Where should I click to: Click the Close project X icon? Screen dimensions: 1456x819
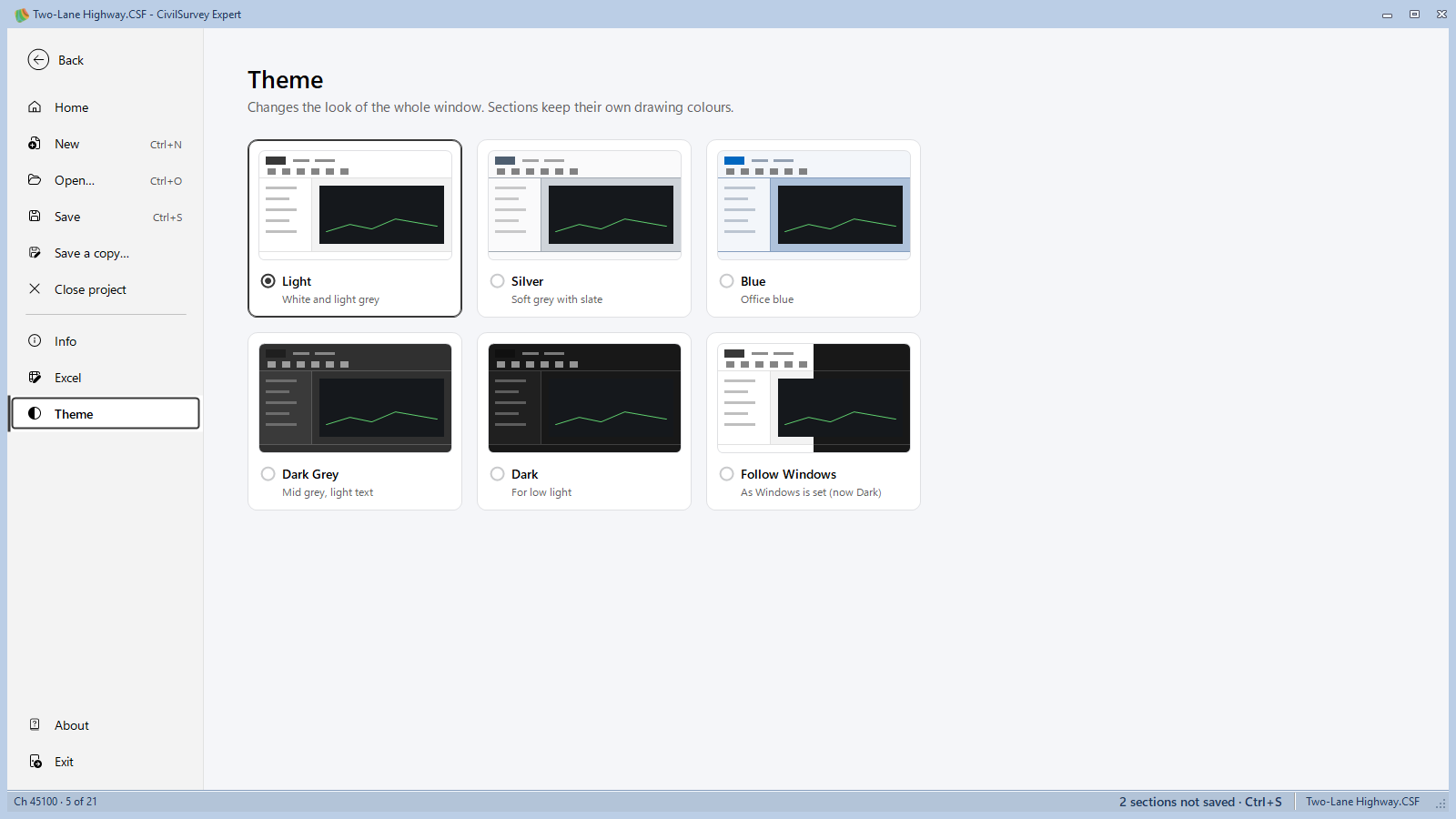(x=35, y=289)
